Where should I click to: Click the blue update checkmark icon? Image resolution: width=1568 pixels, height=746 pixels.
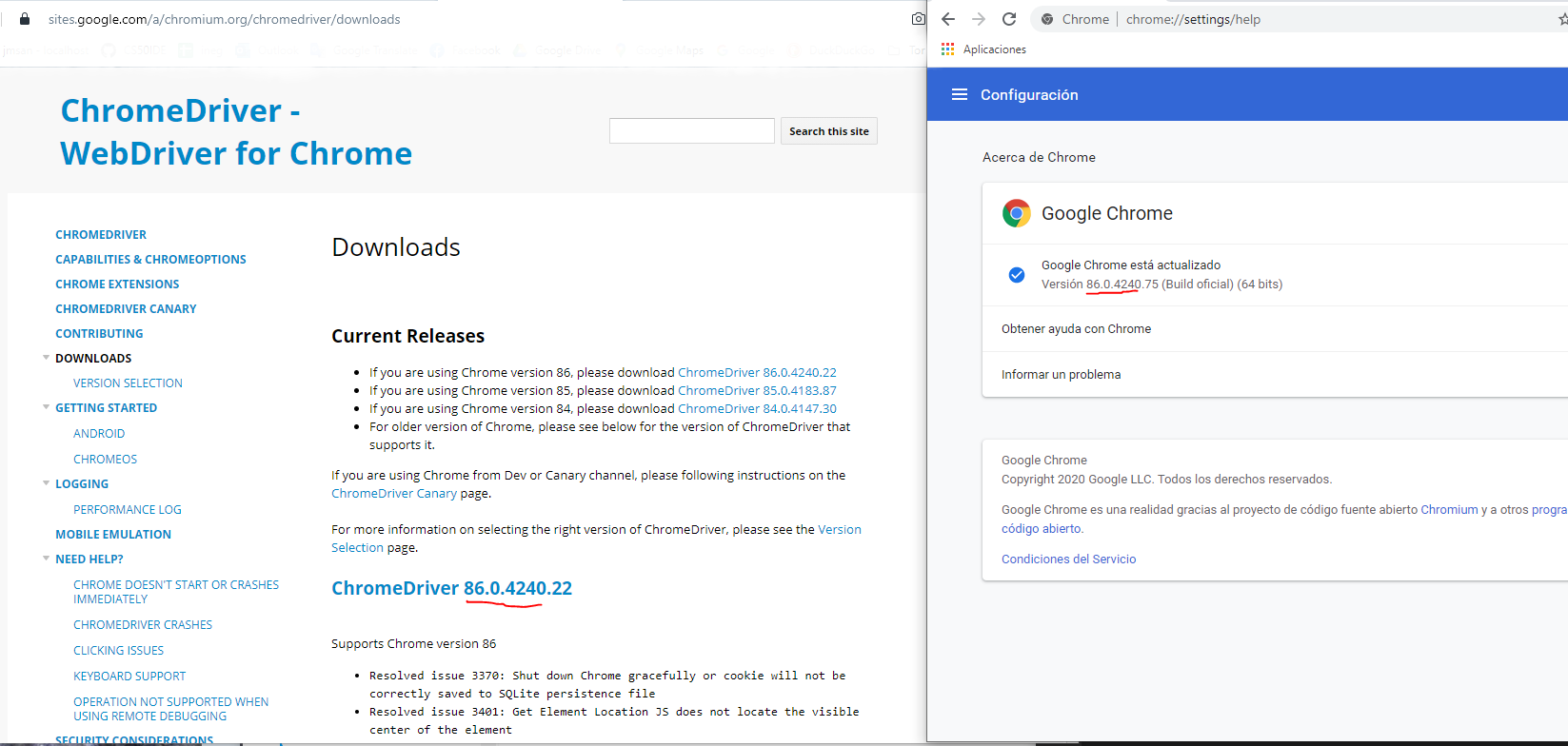[1017, 275]
